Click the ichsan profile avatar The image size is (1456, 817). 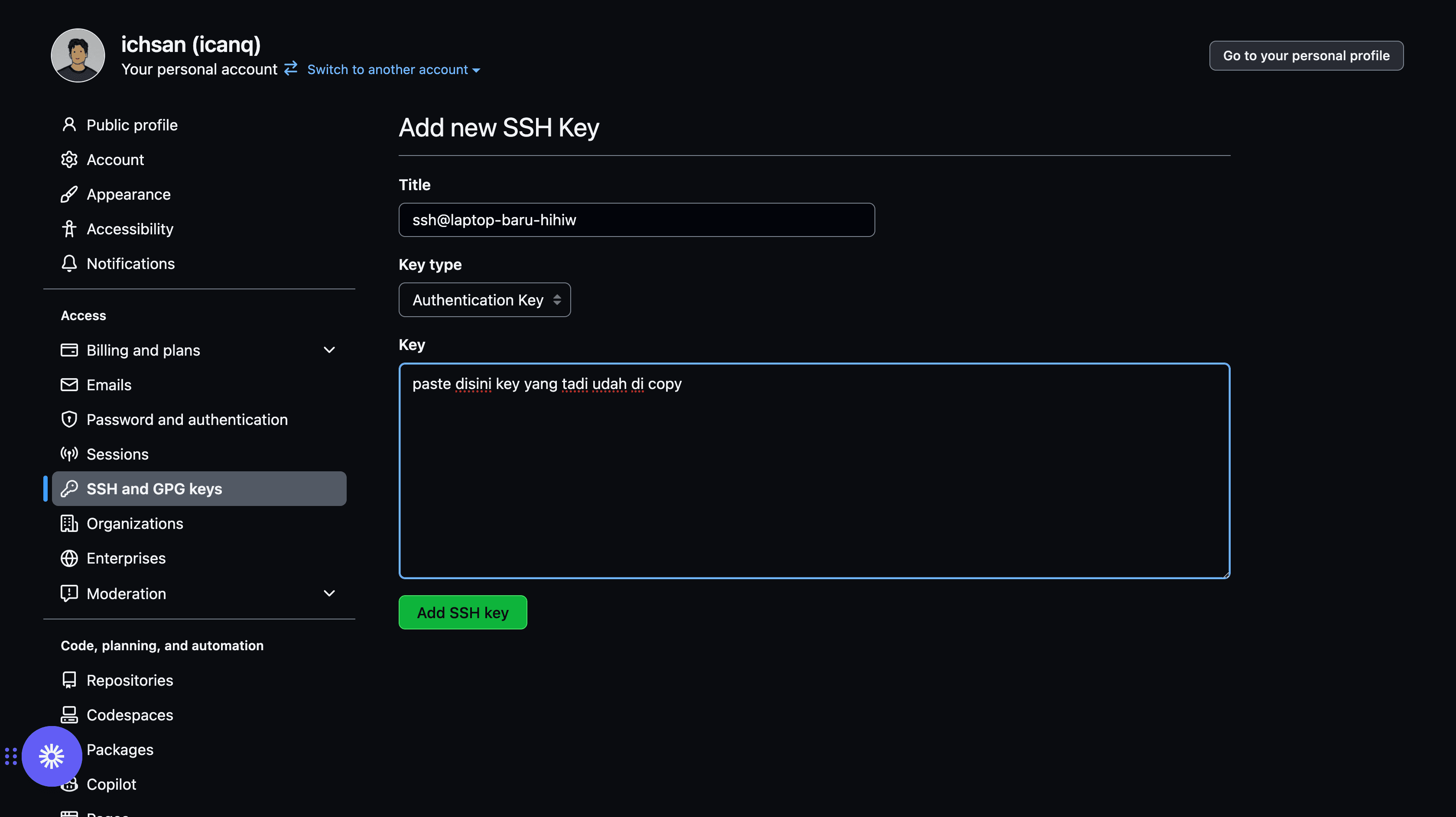click(78, 55)
